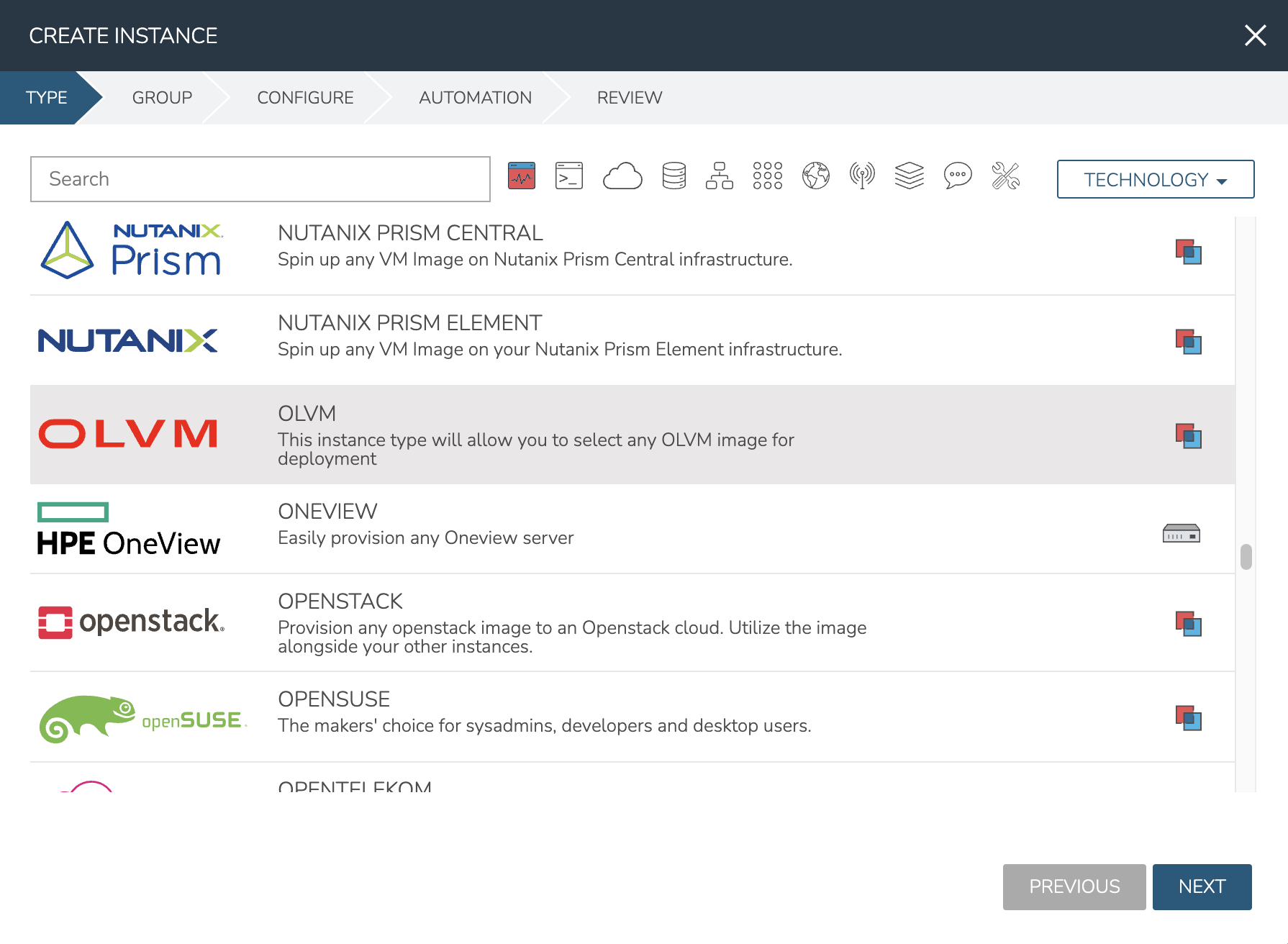Select the wrench and screwdriver utilities icon

click(x=1005, y=176)
